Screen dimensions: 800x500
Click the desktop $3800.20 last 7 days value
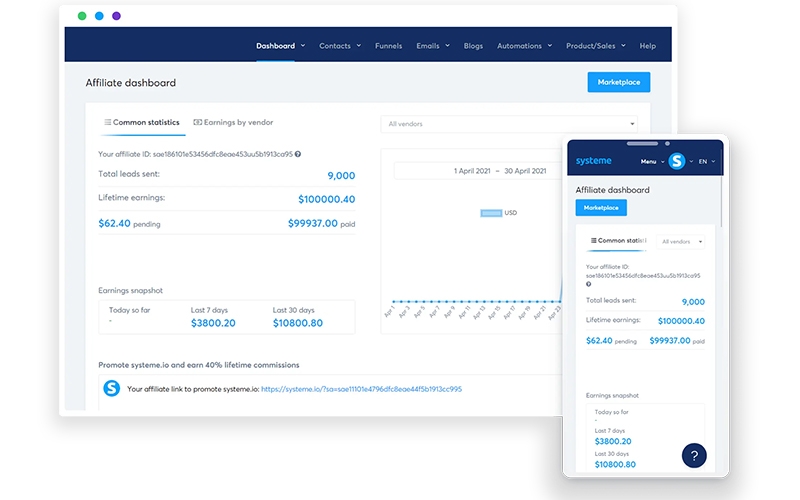tap(213, 323)
